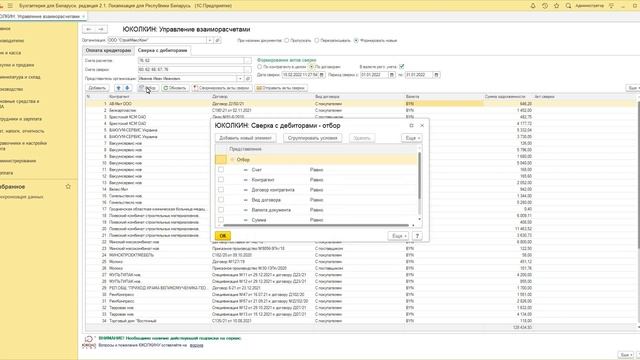This screenshot has width=640, height=360.
Task: Click Обновить refresh button
Action: coord(174,88)
